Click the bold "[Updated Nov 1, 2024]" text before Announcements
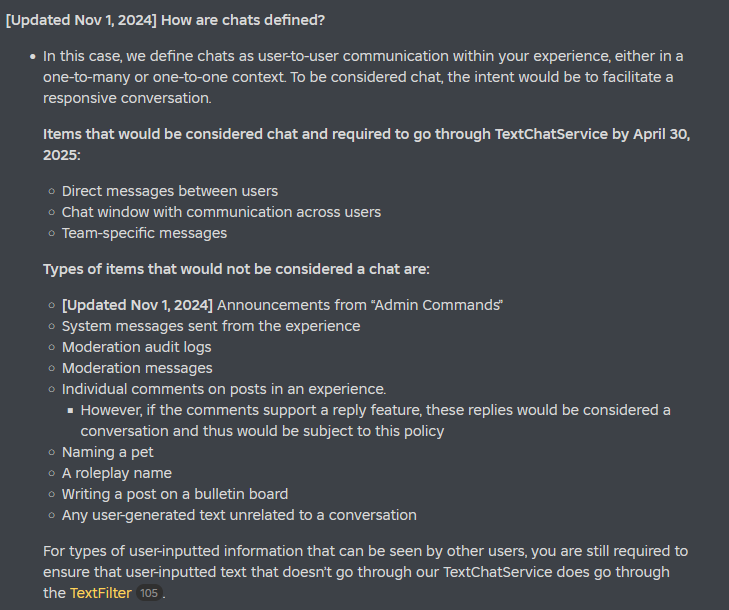729x610 pixels. (x=137, y=305)
